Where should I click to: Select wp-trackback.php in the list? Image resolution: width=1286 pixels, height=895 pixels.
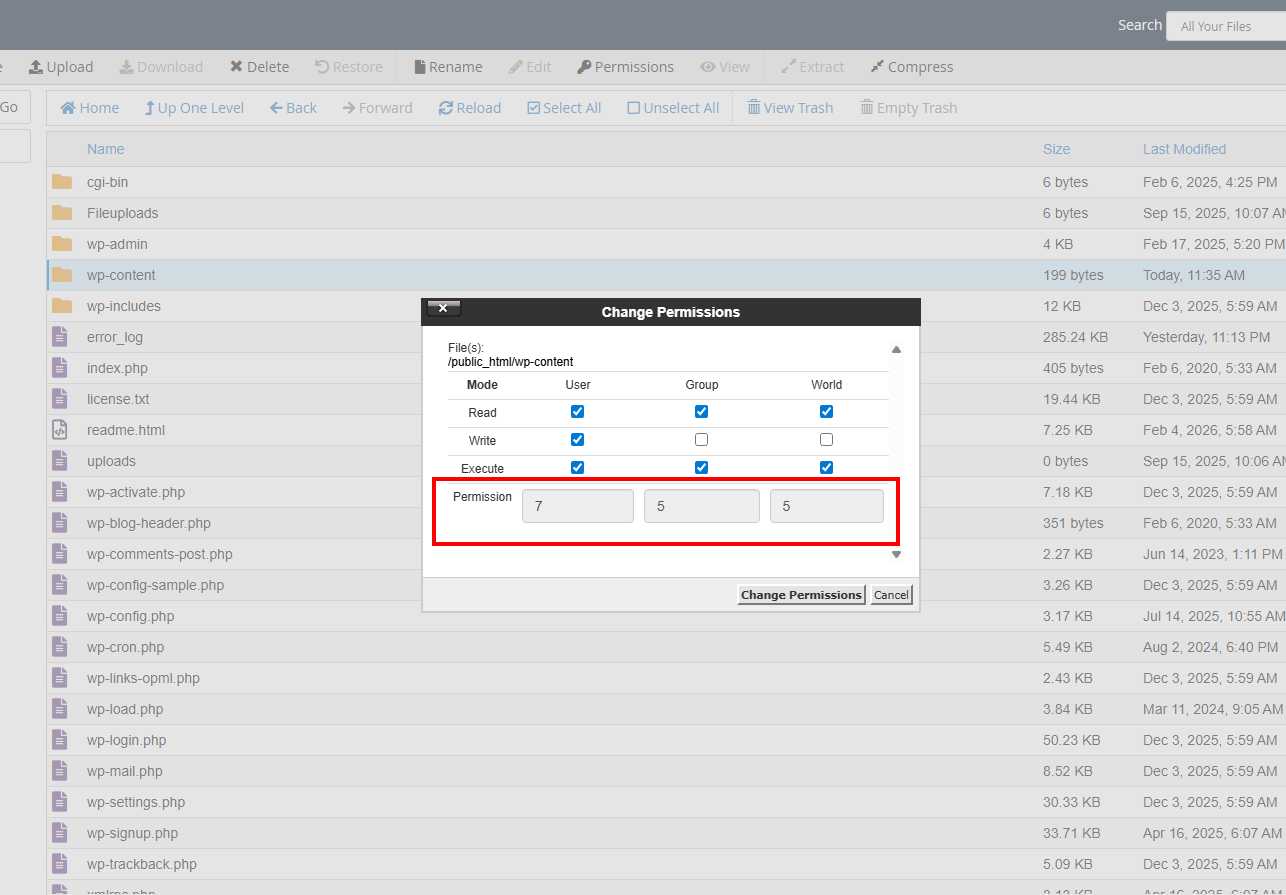click(x=142, y=864)
